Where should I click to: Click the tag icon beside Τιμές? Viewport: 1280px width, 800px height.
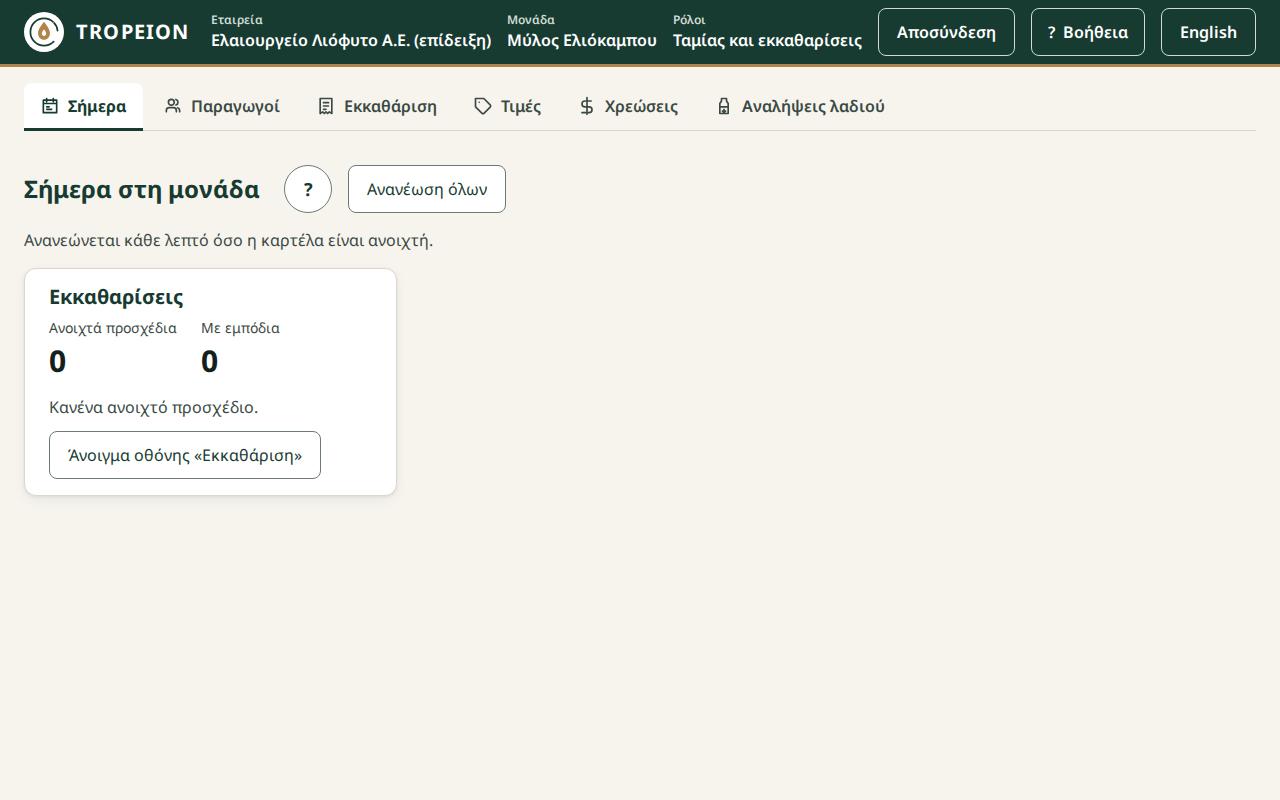tap(483, 106)
